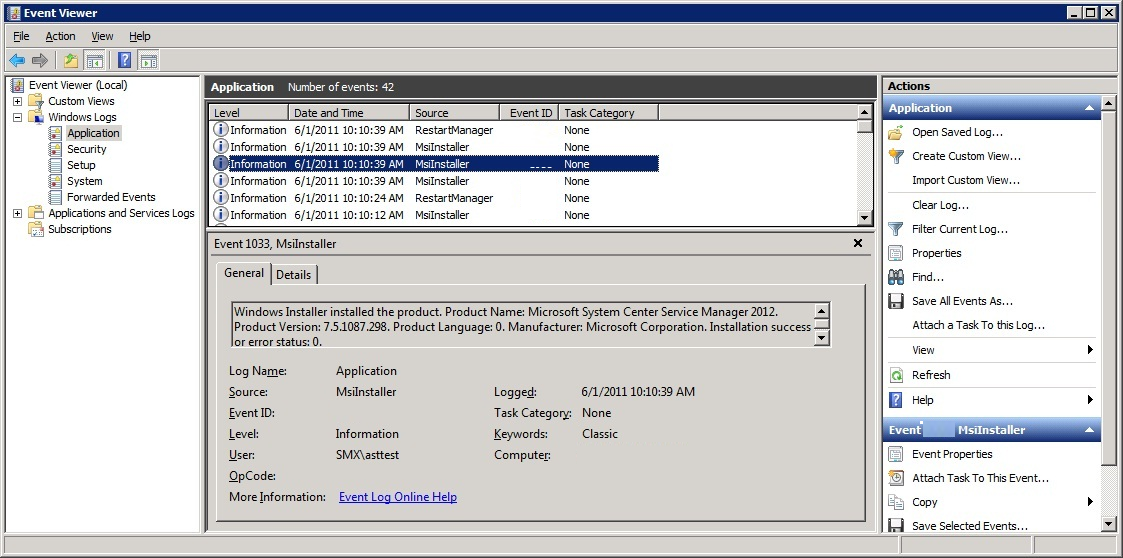Select Event Viewer (Local) root node
1123x558 pixels.
click(78, 85)
